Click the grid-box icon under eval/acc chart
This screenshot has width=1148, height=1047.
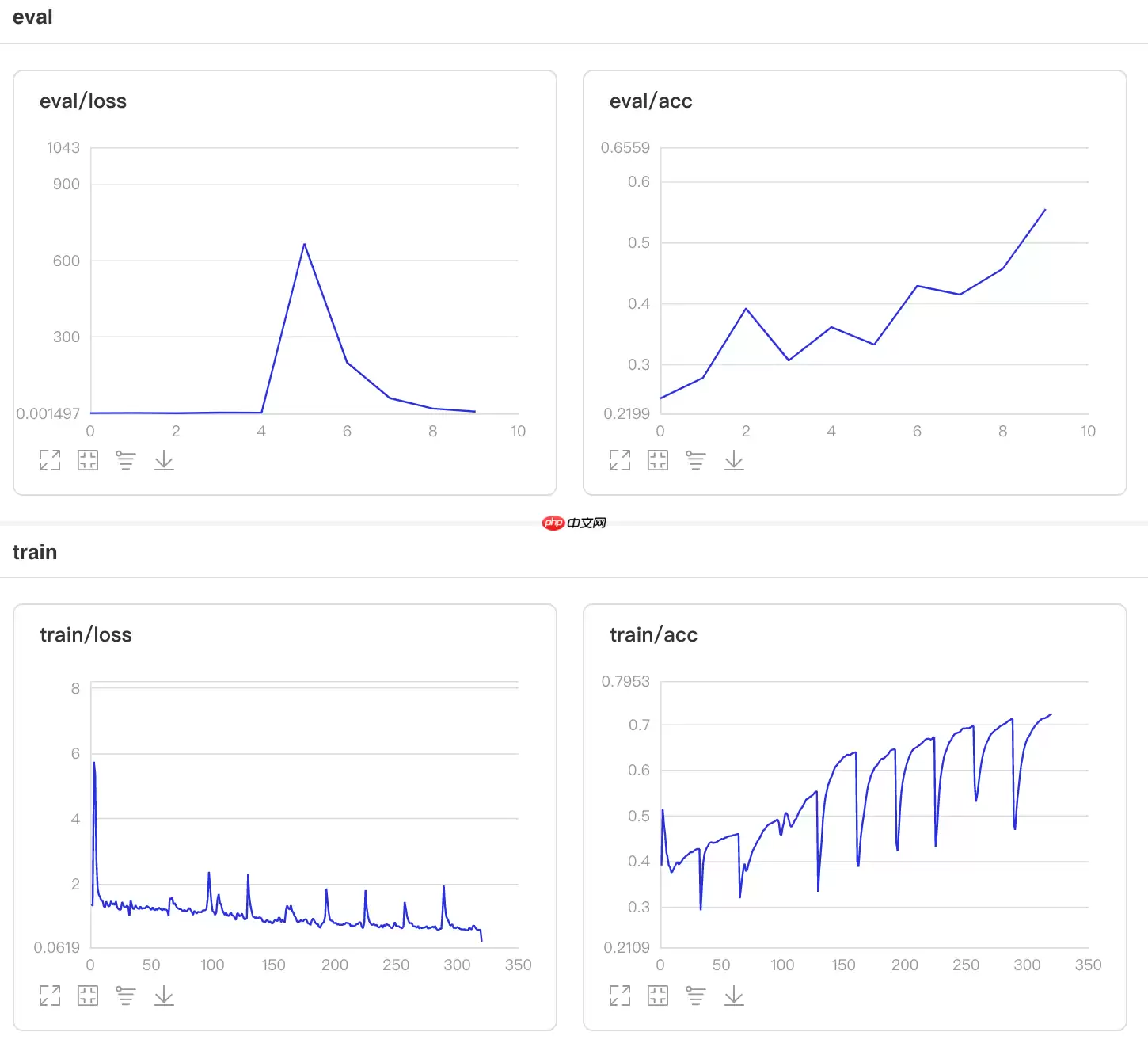[658, 460]
